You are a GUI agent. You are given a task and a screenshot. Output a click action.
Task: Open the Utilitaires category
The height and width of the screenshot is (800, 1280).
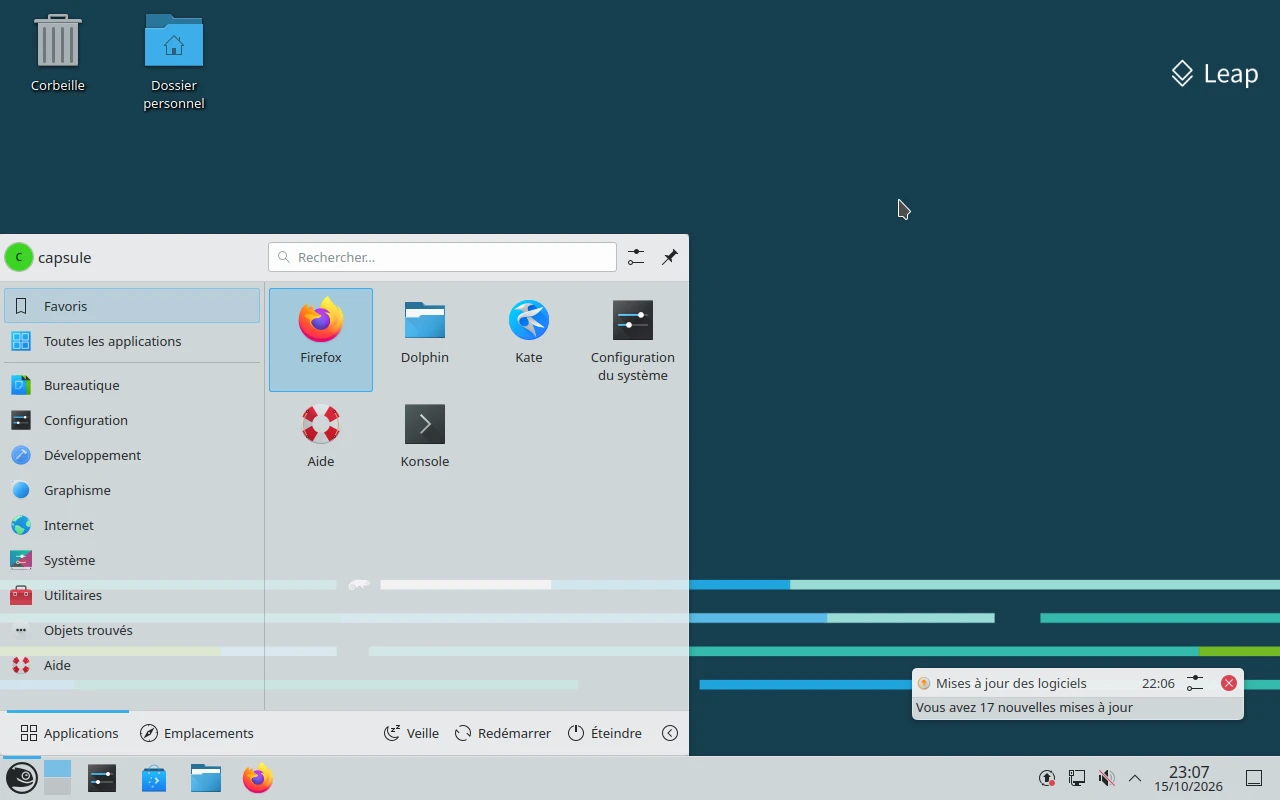(x=132, y=595)
